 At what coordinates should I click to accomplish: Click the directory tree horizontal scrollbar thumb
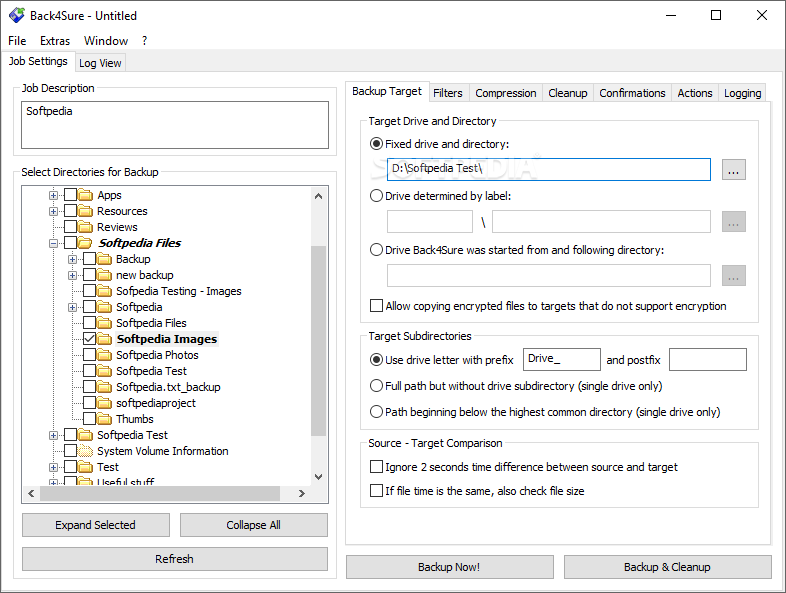[159, 493]
